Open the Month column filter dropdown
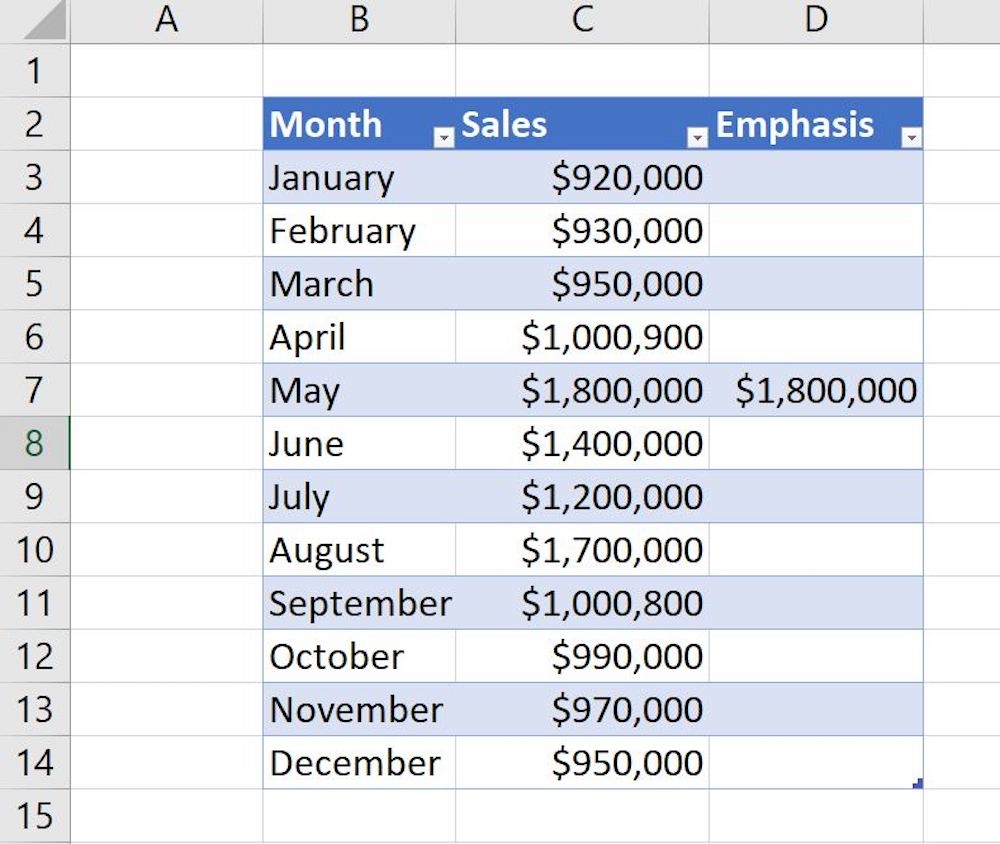The image size is (1000, 844). [442, 136]
